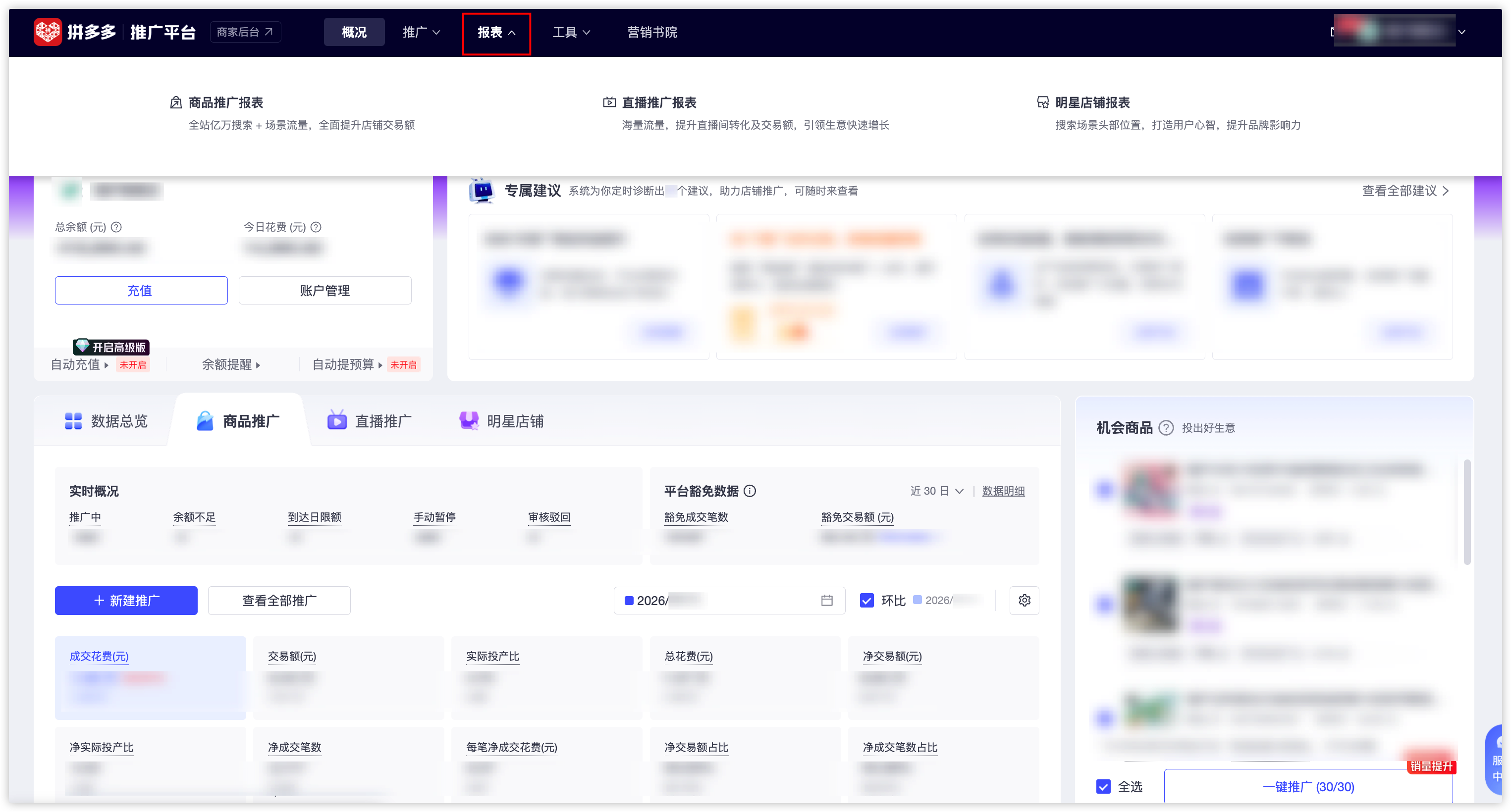Switch to 商品推广 tab
This screenshot has width=1511, height=812.
pos(238,421)
